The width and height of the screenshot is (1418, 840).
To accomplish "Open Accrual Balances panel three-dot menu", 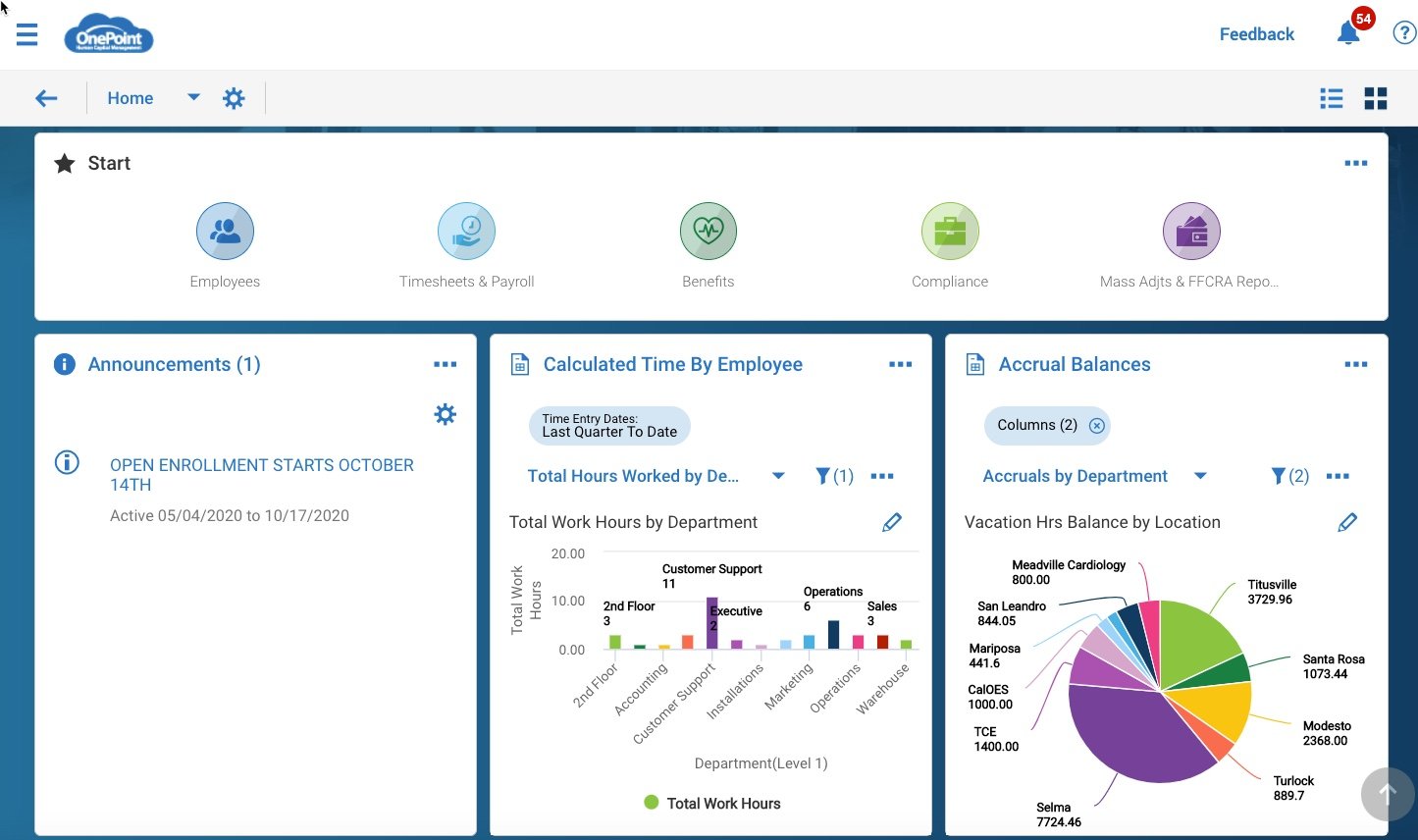I will [1356, 364].
